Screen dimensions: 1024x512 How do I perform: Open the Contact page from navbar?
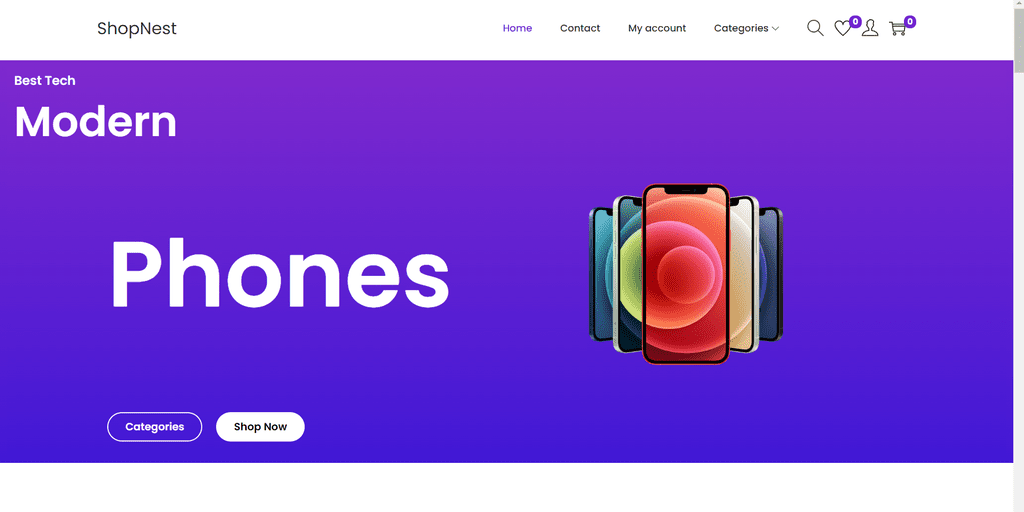[580, 28]
